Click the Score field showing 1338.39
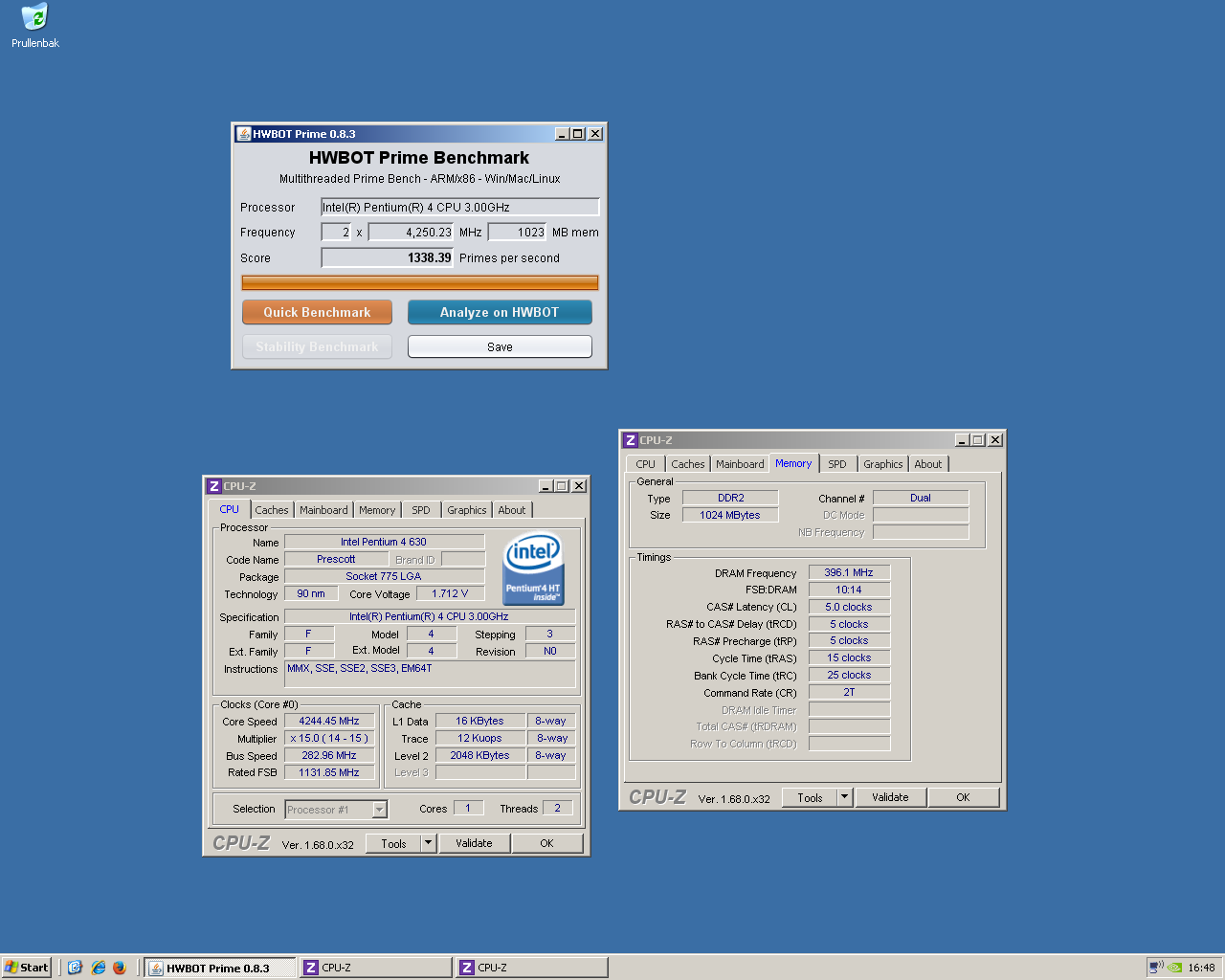The width and height of the screenshot is (1225, 980). point(388,257)
